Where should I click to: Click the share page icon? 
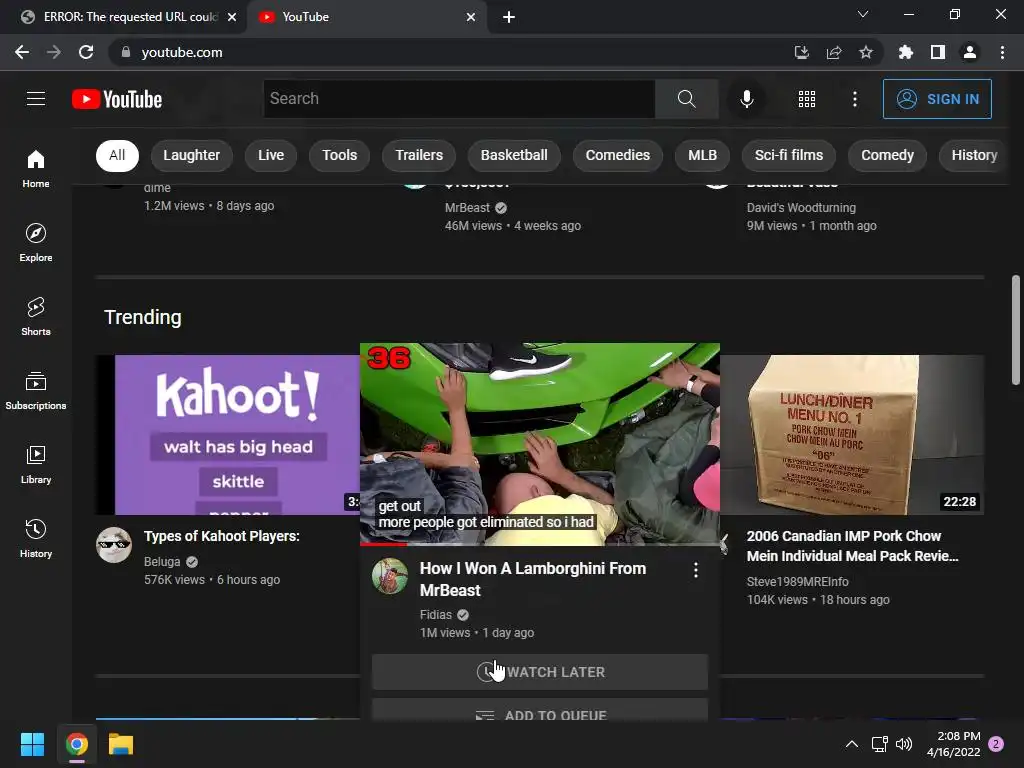[x=834, y=52]
